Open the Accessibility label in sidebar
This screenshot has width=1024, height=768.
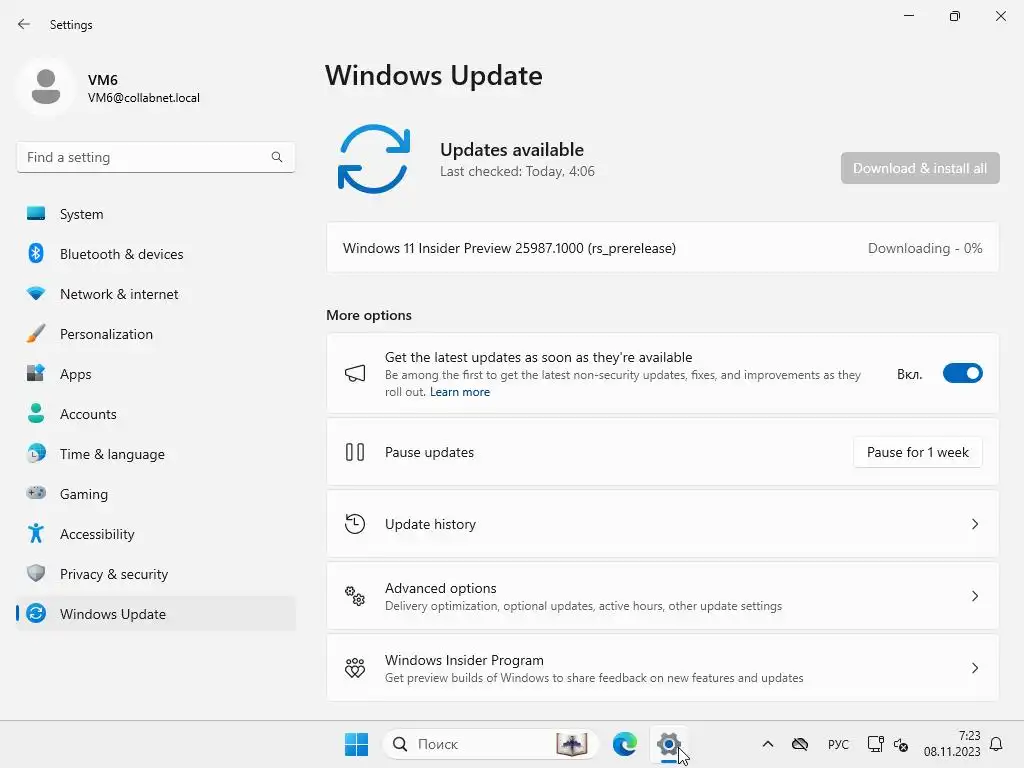click(97, 534)
